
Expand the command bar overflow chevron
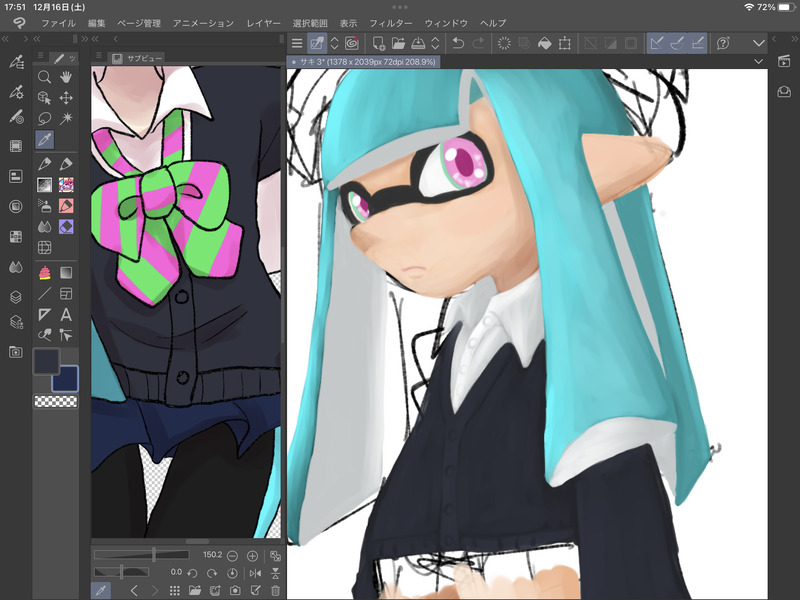tap(759, 43)
